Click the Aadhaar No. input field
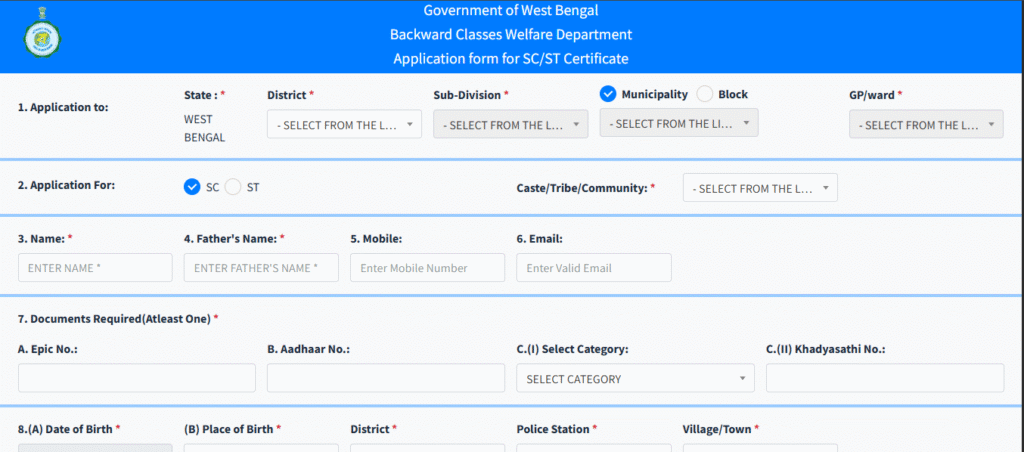Viewport: 1024px width, 452px height. (x=386, y=378)
